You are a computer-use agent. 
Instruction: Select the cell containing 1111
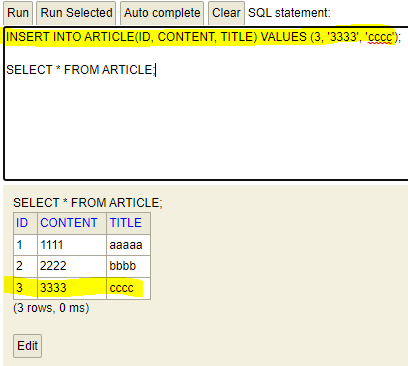72,245
